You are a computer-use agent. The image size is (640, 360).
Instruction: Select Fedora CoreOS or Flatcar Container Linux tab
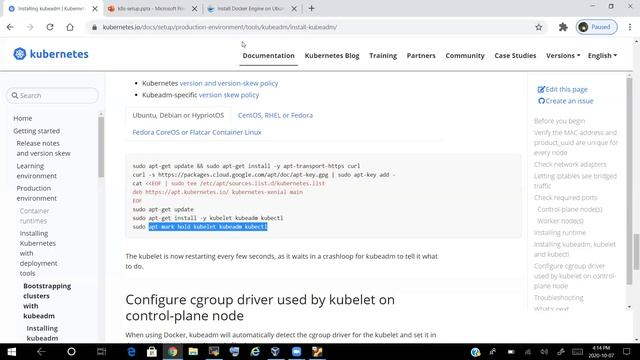click(x=197, y=132)
